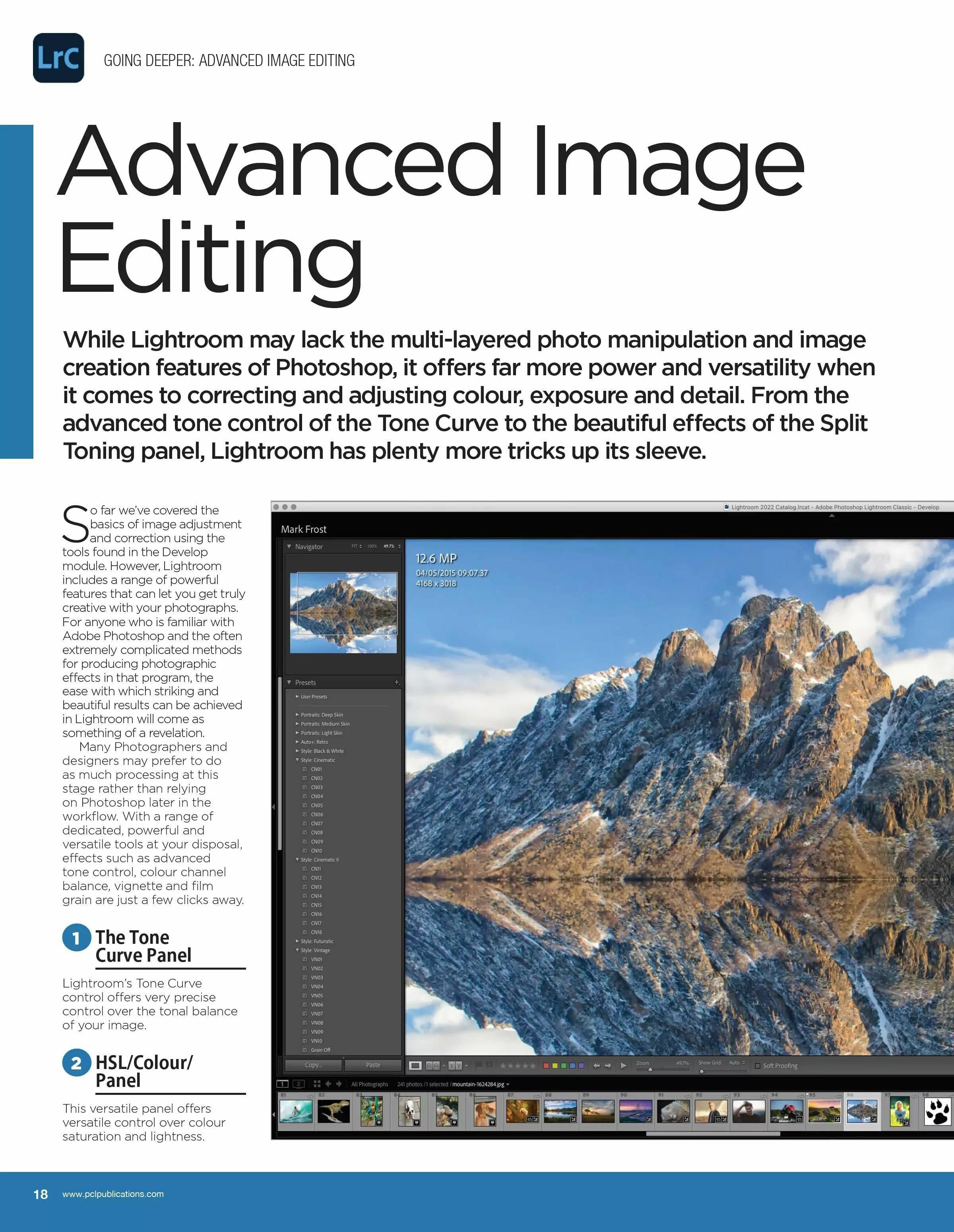Viewport: 954px width, 1232px height.
Task: Go back arrow in filmstrip bar
Action: (328, 1084)
